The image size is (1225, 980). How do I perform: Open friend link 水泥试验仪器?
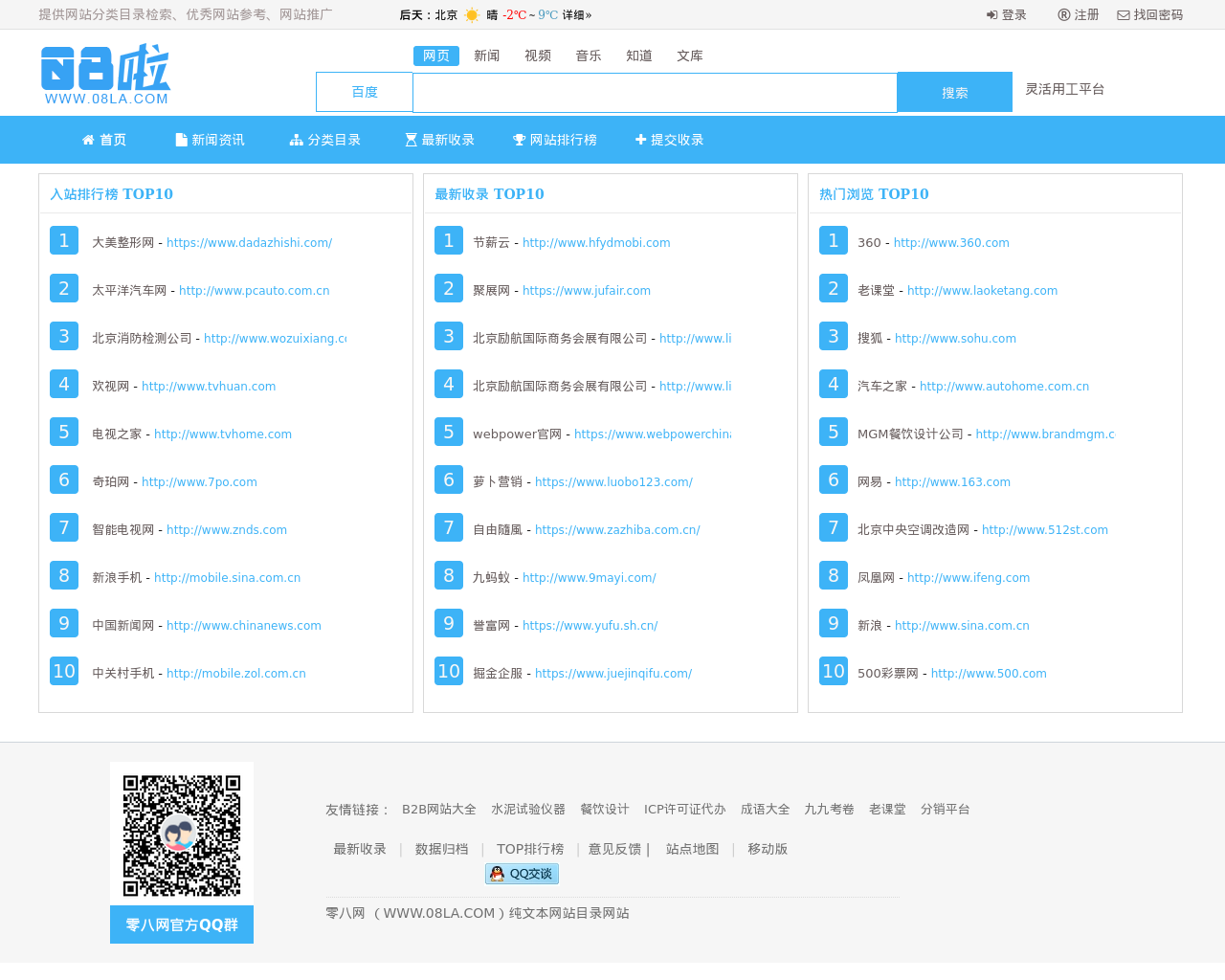point(528,810)
